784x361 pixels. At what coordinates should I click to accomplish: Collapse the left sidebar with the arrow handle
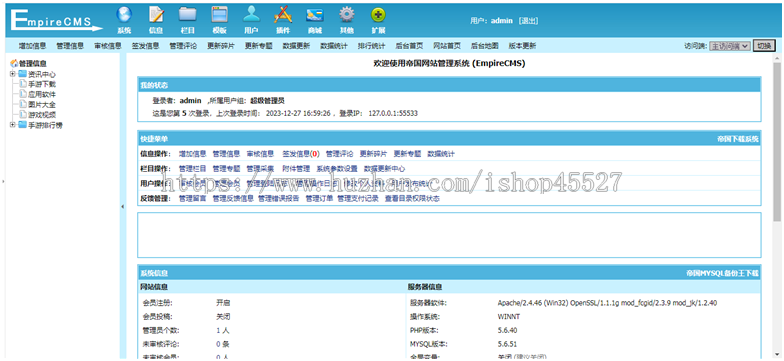click(x=122, y=206)
